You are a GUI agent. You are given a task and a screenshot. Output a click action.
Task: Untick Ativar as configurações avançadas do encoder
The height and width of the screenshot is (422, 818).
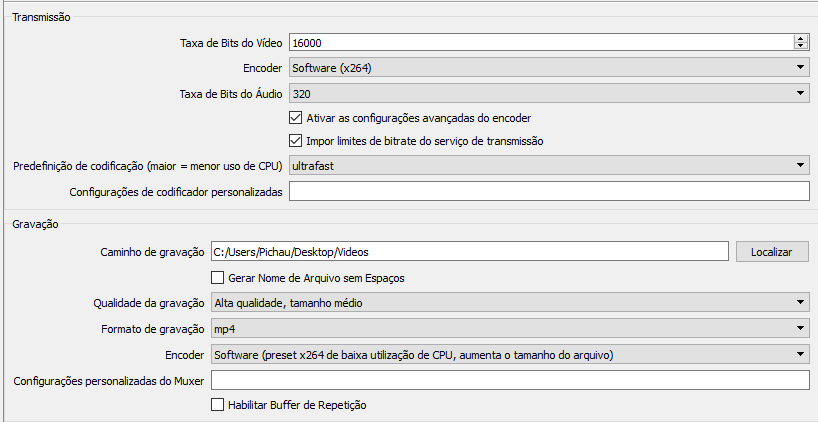pos(295,118)
